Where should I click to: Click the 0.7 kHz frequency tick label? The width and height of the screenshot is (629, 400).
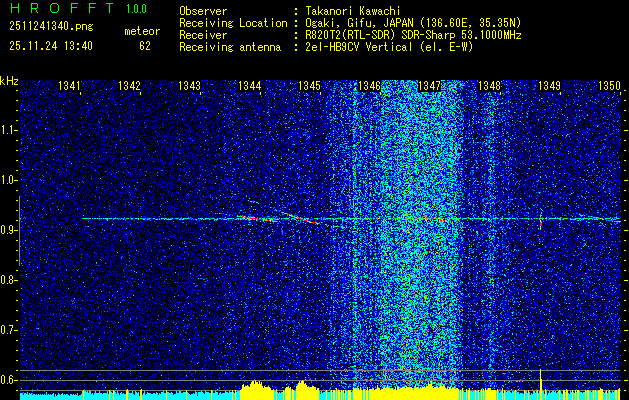(x=9, y=330)
